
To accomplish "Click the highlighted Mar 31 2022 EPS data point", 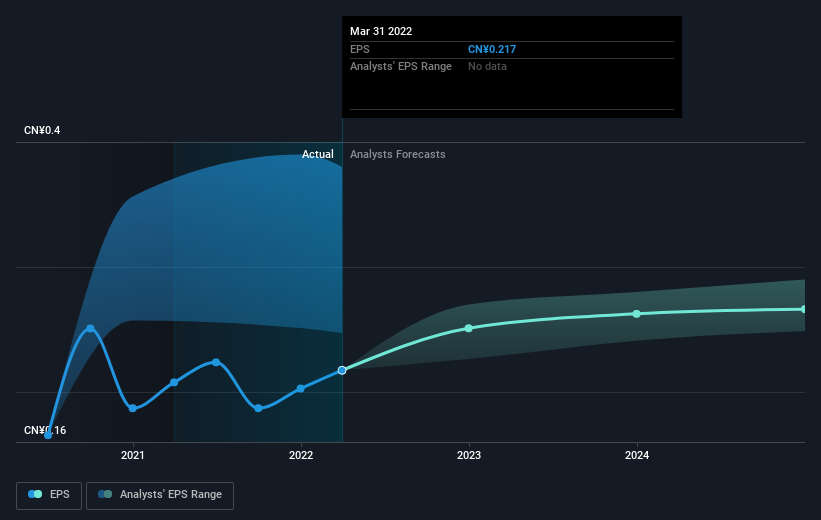I will point(342,370).
